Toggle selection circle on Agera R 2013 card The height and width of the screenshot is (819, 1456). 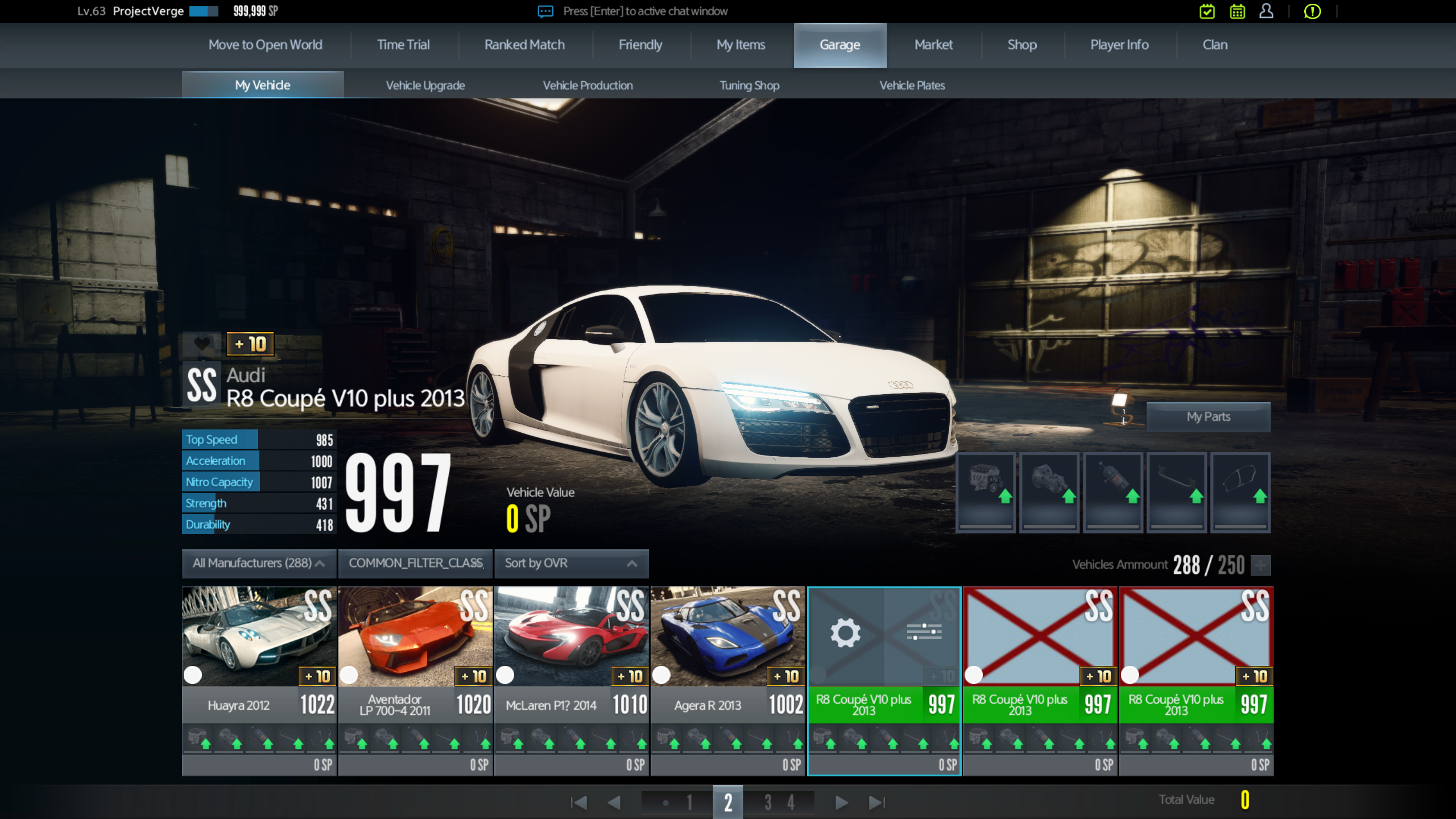(x=661, y=675)
